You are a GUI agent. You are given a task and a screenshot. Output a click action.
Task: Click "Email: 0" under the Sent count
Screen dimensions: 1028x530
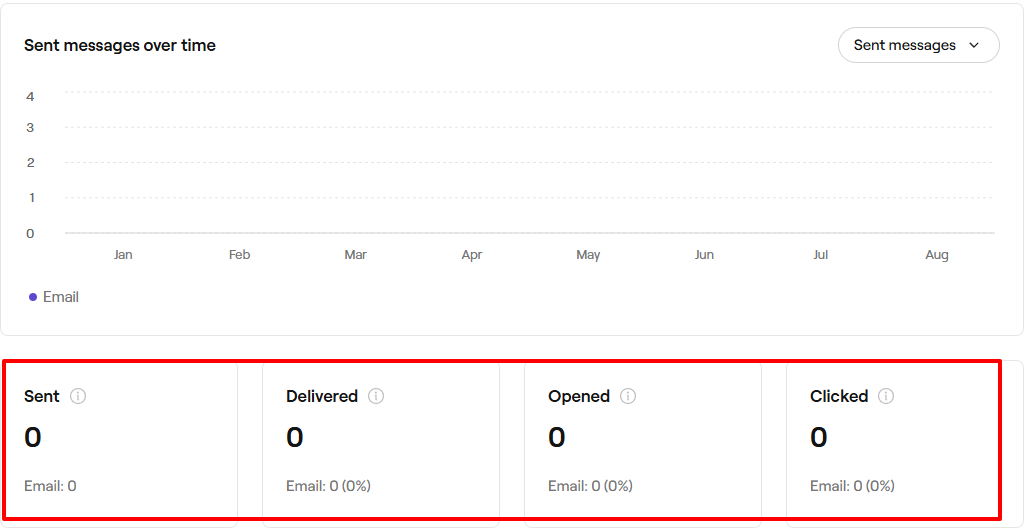(50, 486)
